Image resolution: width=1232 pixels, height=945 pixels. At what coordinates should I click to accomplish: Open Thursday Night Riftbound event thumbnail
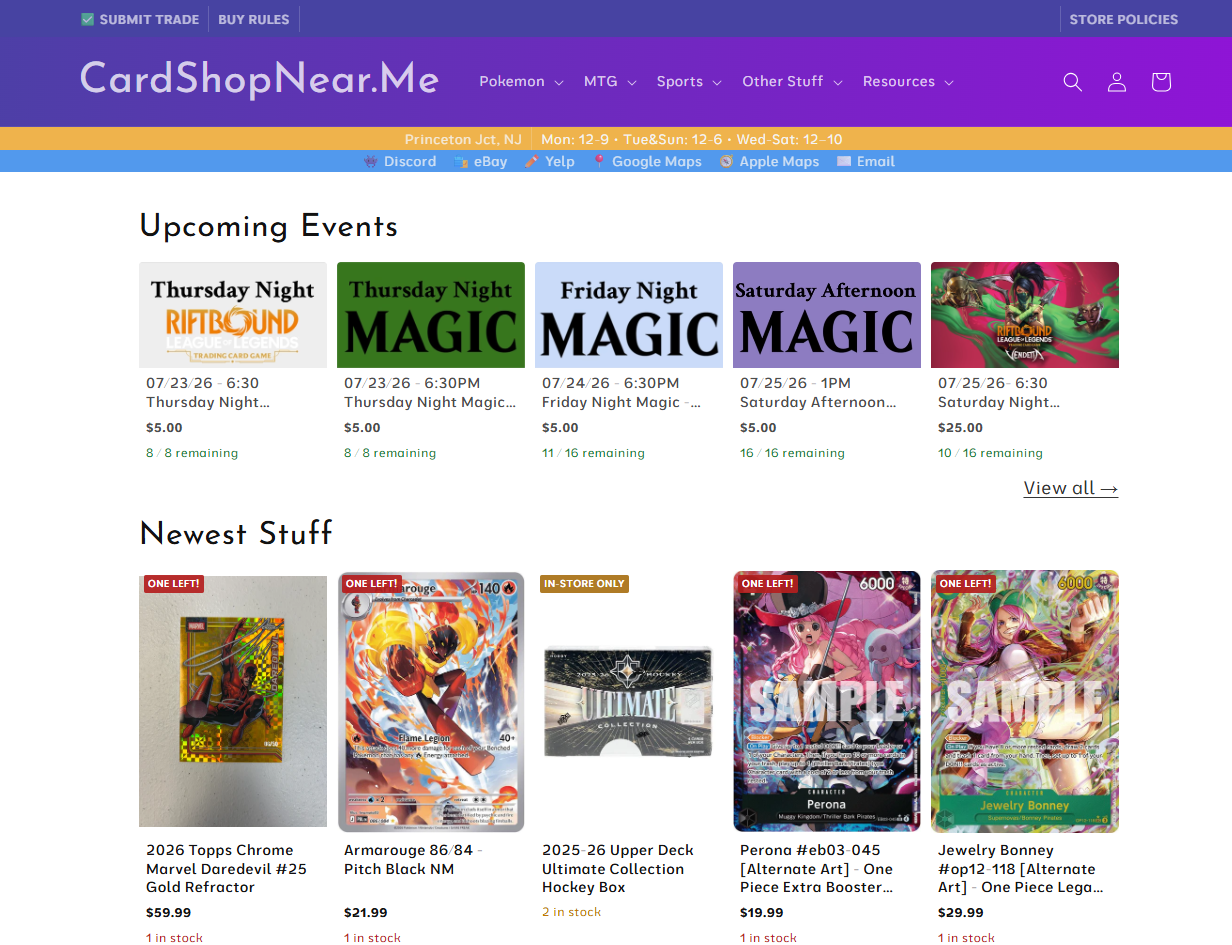233,315
